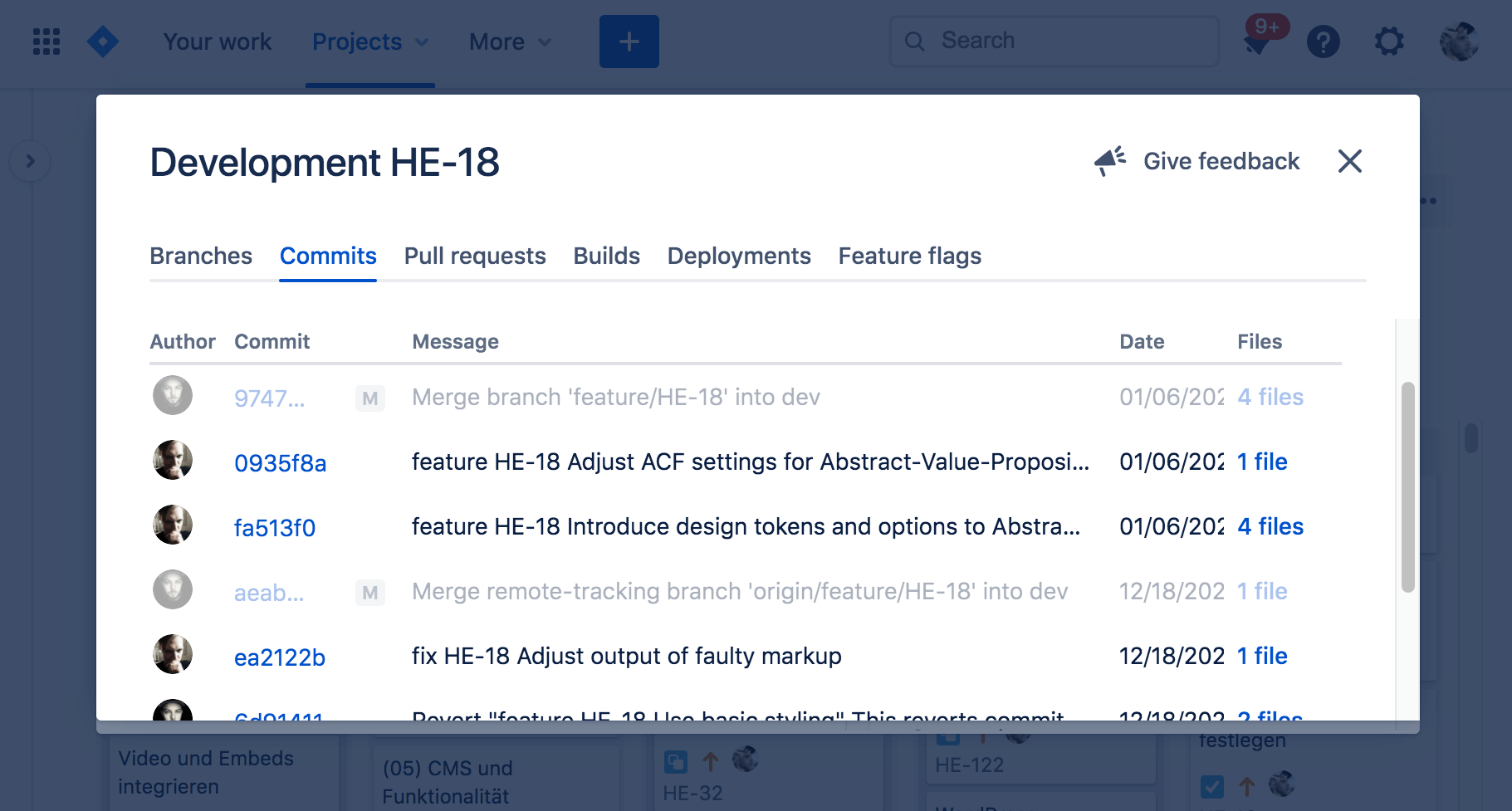
Task: Open the Deployments tab
Action: click(x=739, y=256)
